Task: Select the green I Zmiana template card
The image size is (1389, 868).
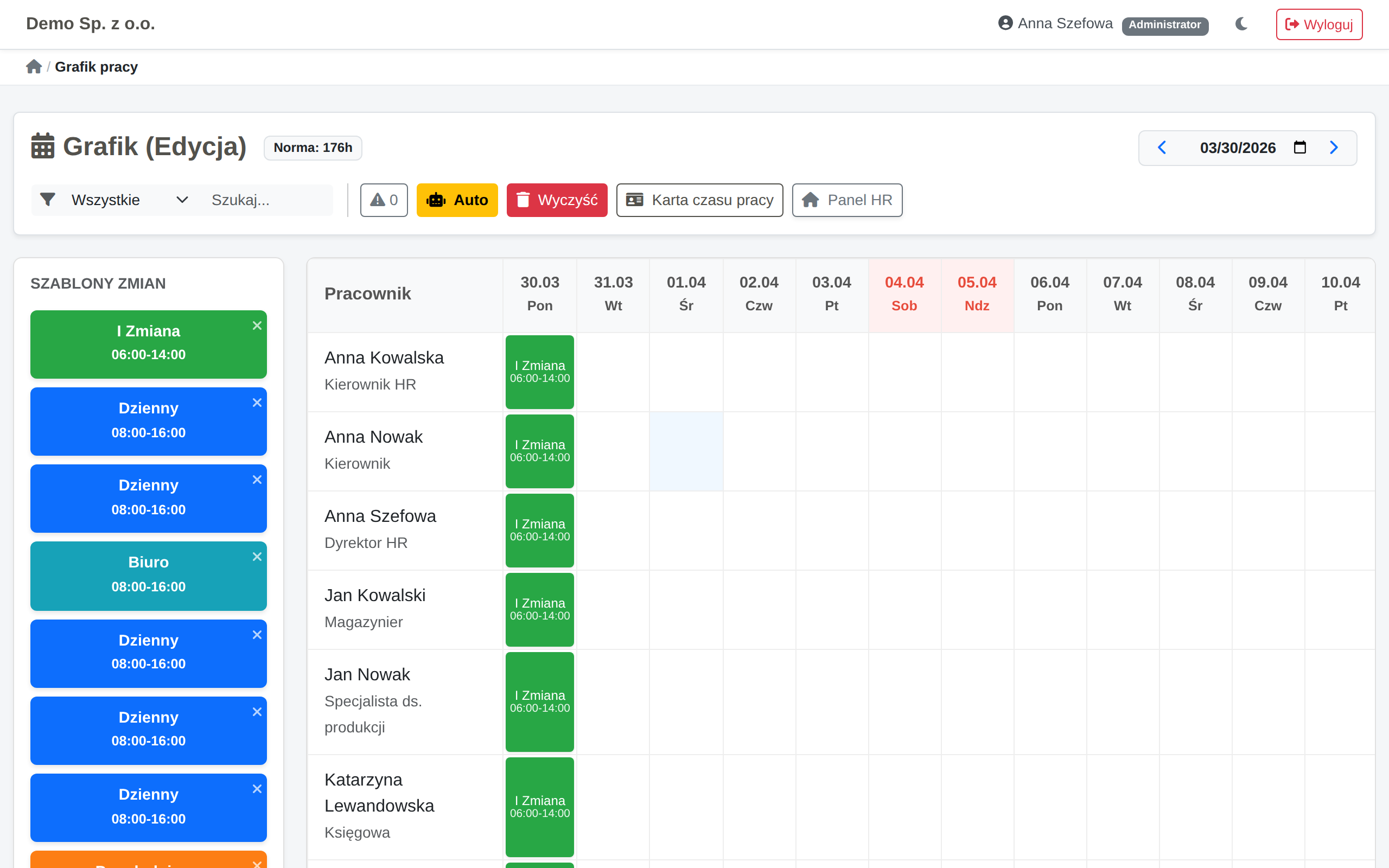Action: (148, 344)
